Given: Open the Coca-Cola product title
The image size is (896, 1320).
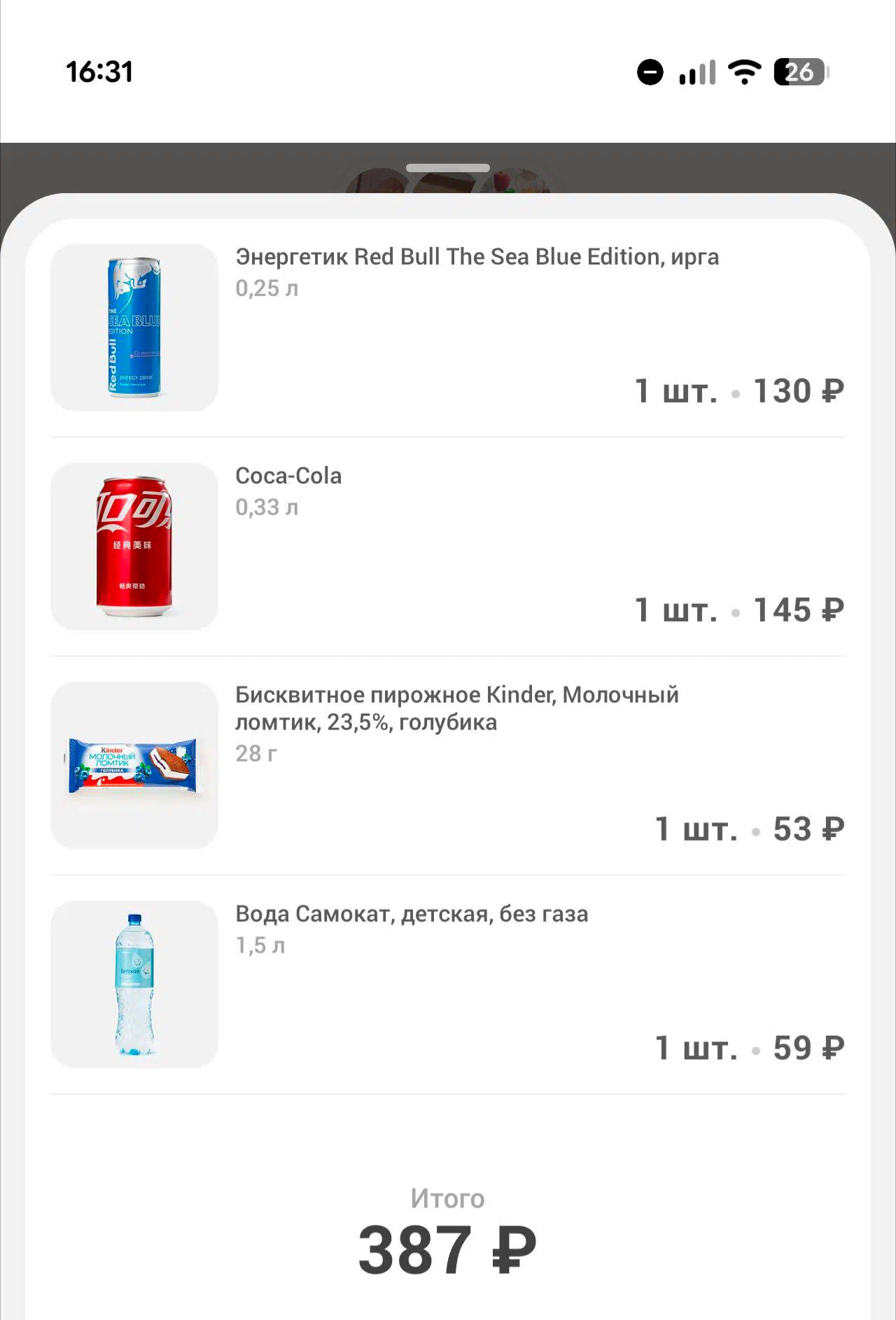Looking at the screenshot, I should [288, 476].
